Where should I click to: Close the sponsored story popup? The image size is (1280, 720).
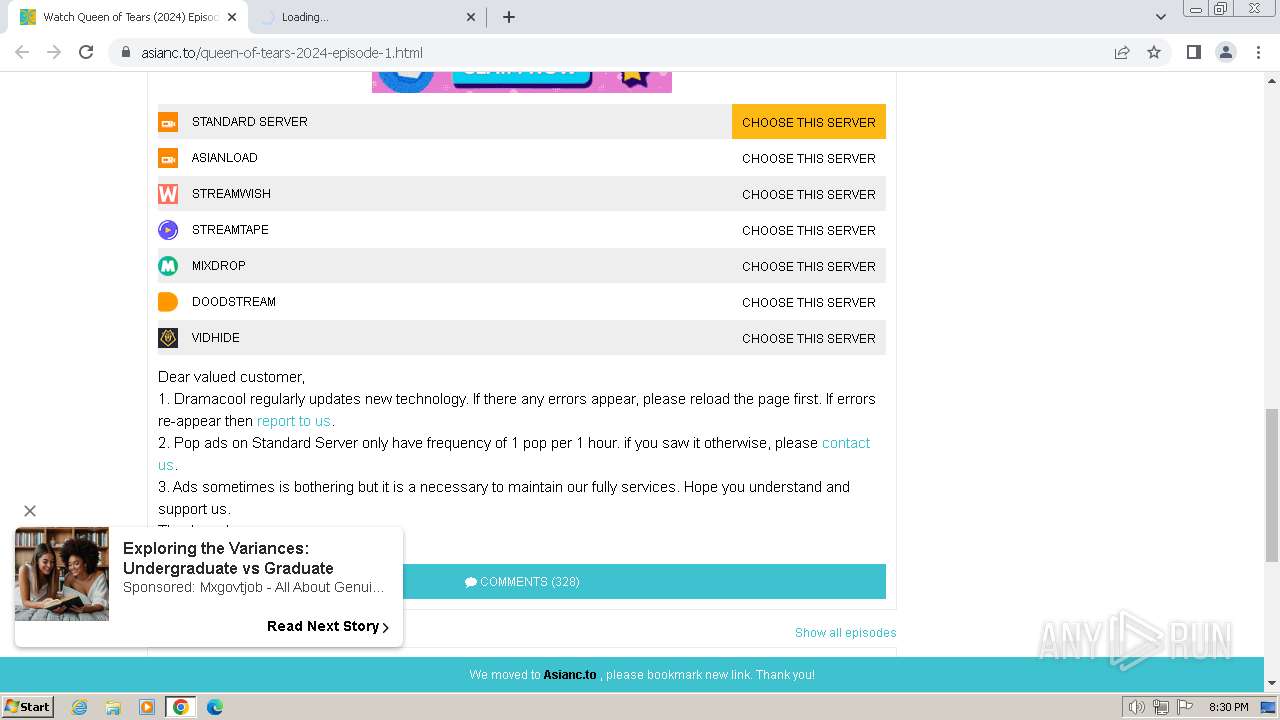coord(30,511)
